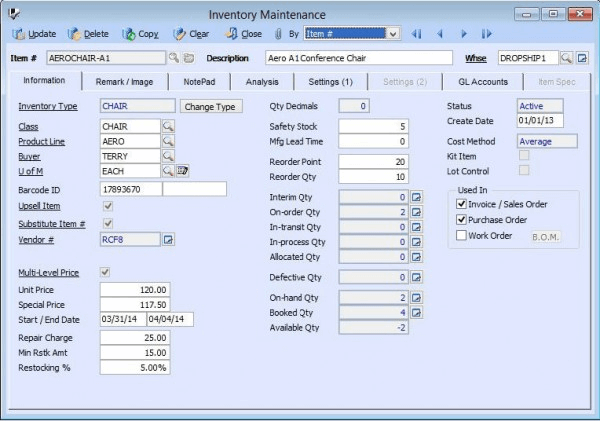Toggle the Kit Item checkbox
600x421 pixels.
click(x=524, y=155)
